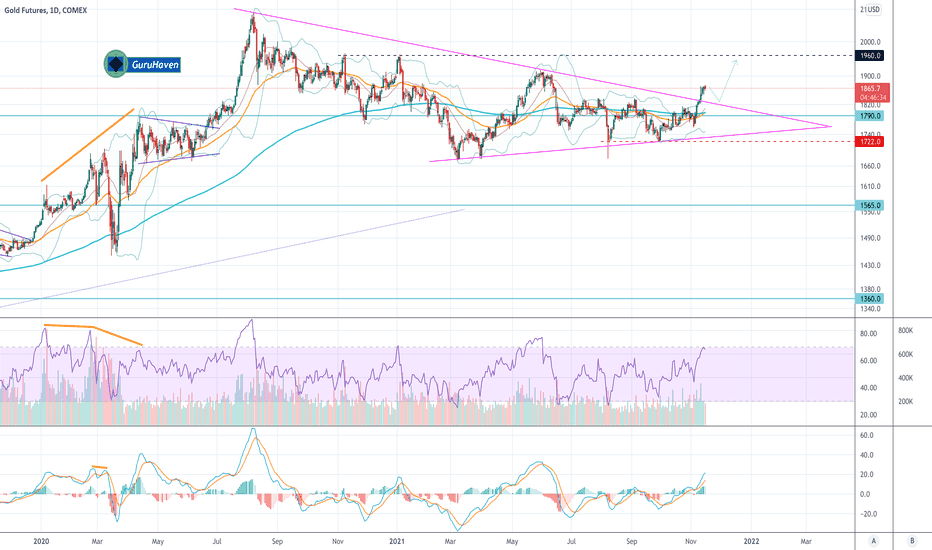Click the 2020 label on time axis

[x=41, y=541]
